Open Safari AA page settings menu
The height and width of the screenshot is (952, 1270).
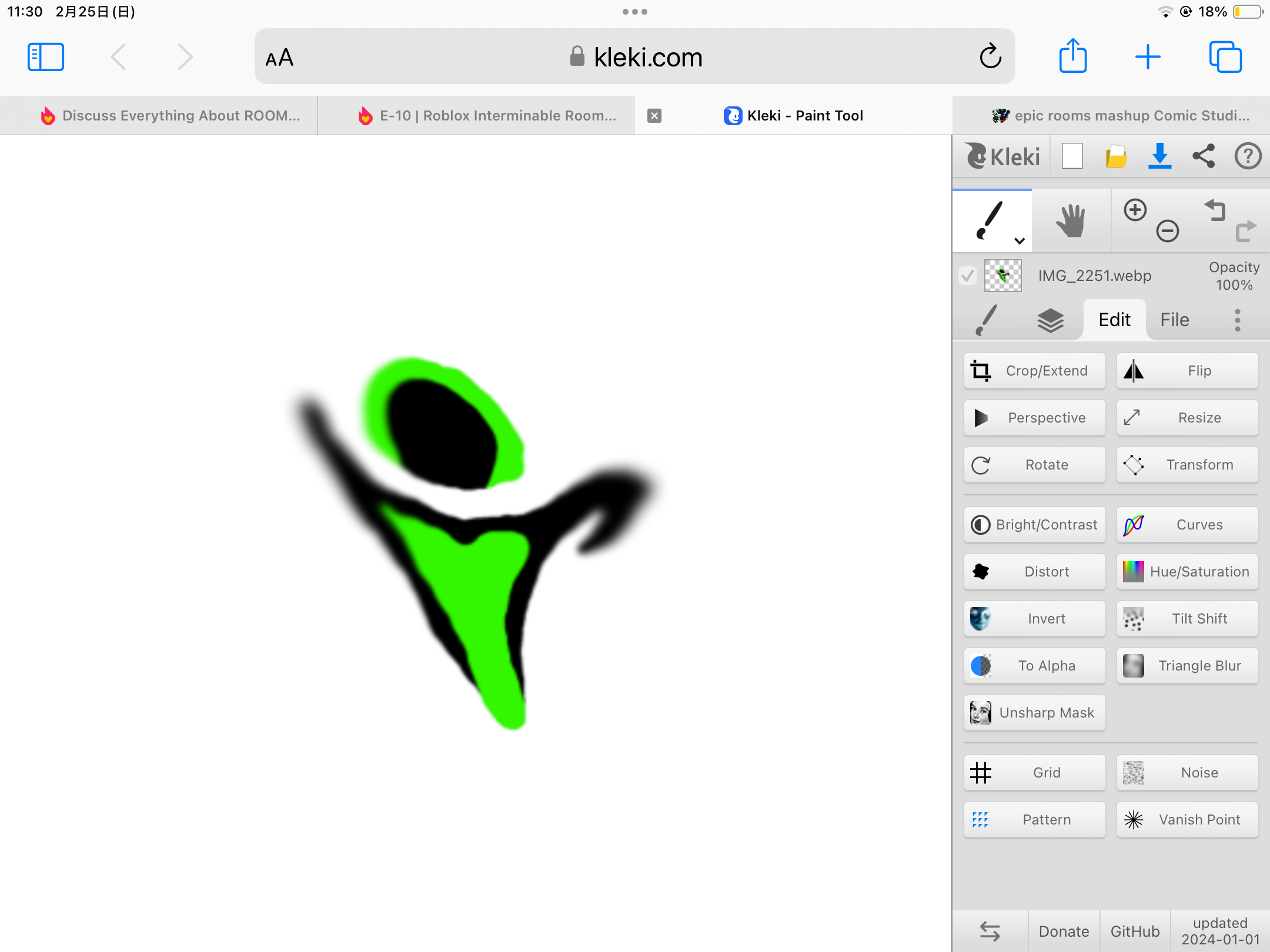coord(279,58)
